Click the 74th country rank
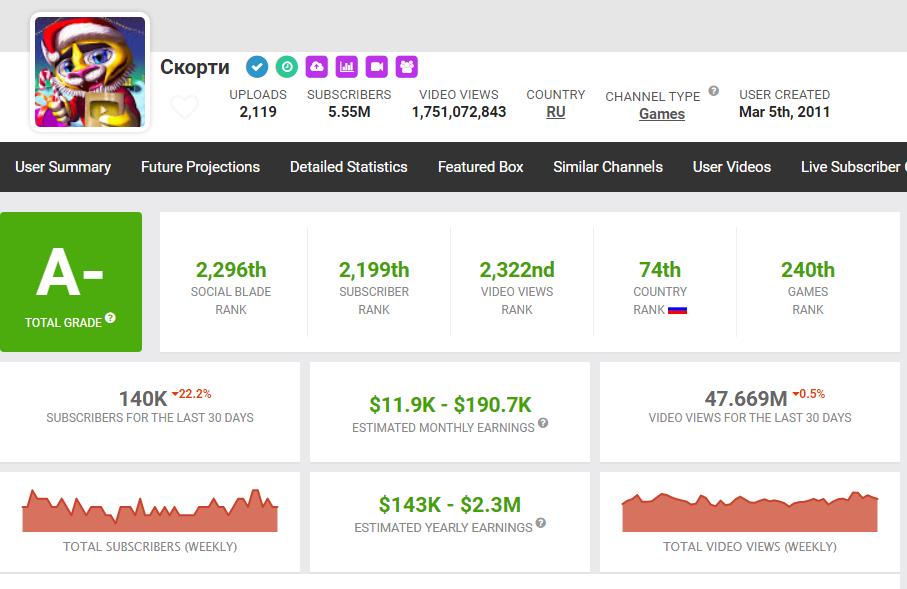 point(660,270)
